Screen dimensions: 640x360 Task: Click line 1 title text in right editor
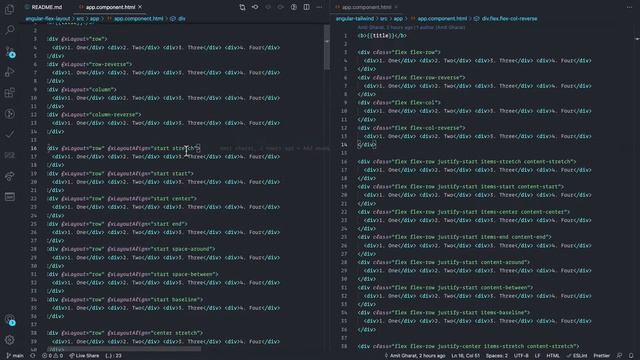coord(381,36)
